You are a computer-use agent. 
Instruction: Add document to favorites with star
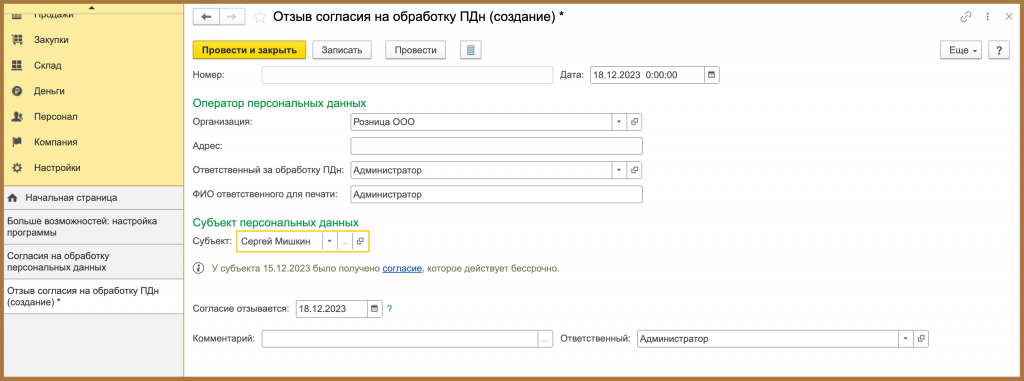click(260, 17)
